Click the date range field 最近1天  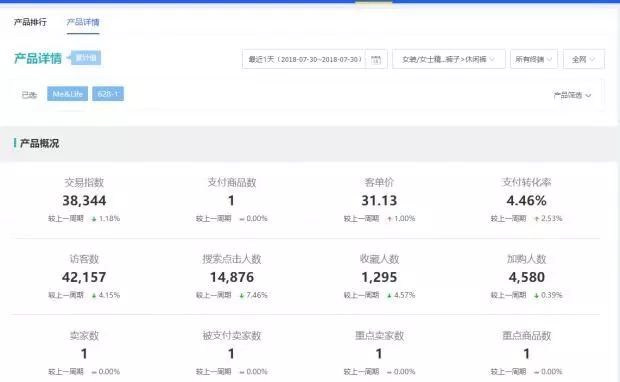(305, 59)
